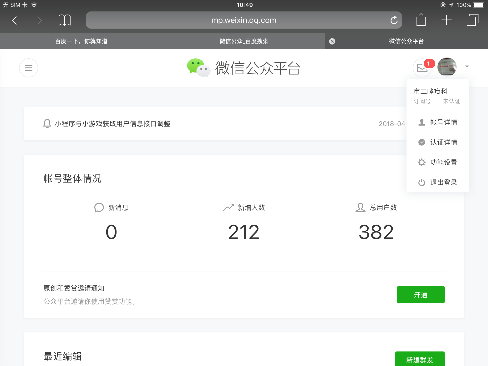
Task: Open the message inbox with red badge
Action: (423, 67)
